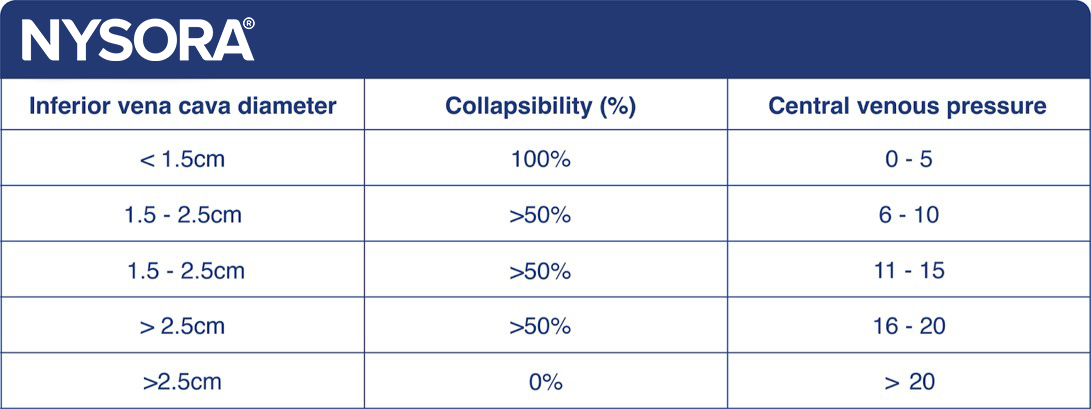Click the 0 - 5 pressure cell
Screen dimensions: 1091x409
point(907,160)
